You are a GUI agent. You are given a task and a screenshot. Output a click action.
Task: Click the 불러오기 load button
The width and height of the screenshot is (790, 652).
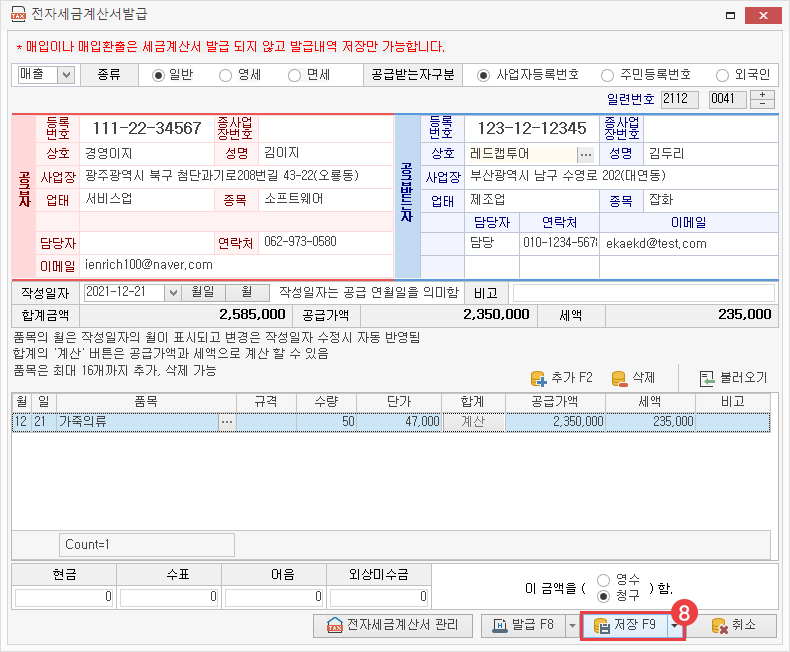click(733, 378)
